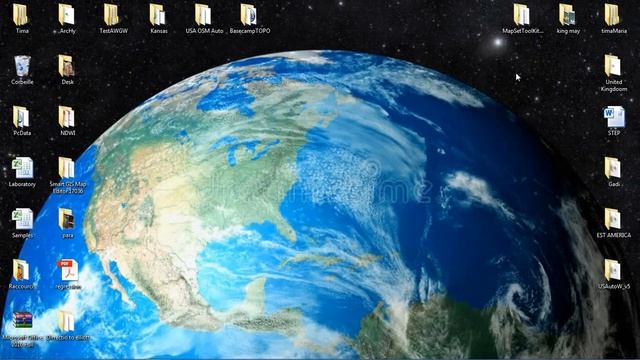
Task: Open the Tima folder
Action: coord(21,15)
